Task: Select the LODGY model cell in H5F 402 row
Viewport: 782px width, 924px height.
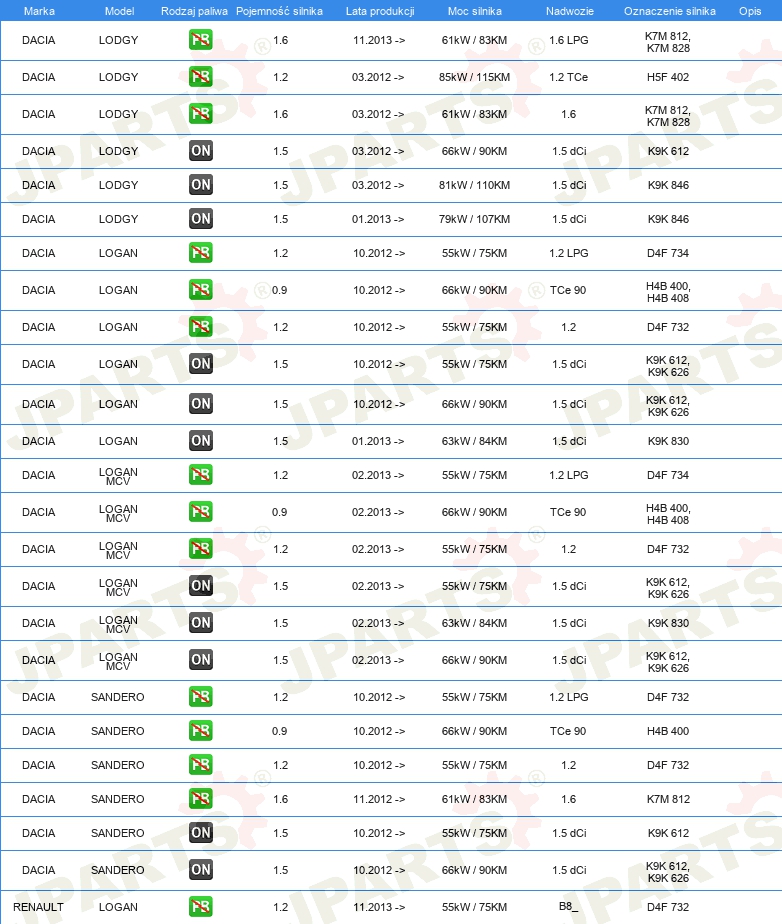Action: [x=118, y=77]
